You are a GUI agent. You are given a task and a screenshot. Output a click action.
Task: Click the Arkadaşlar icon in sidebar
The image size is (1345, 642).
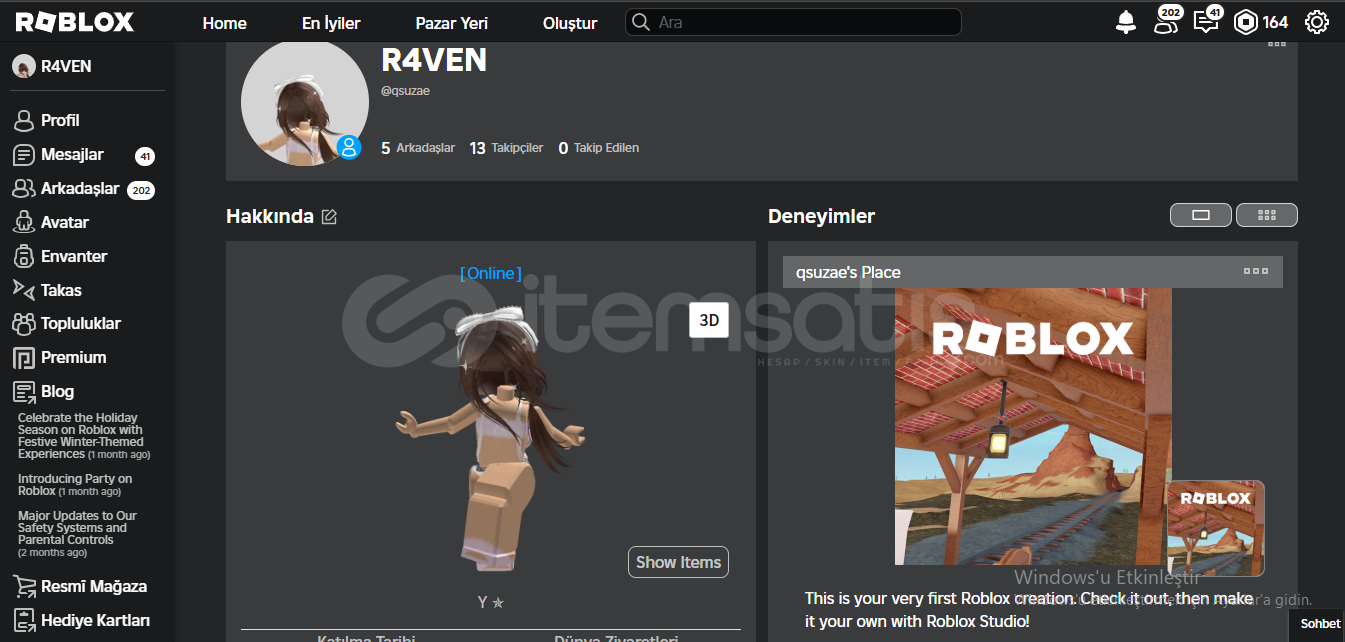(x=24, y=189)
